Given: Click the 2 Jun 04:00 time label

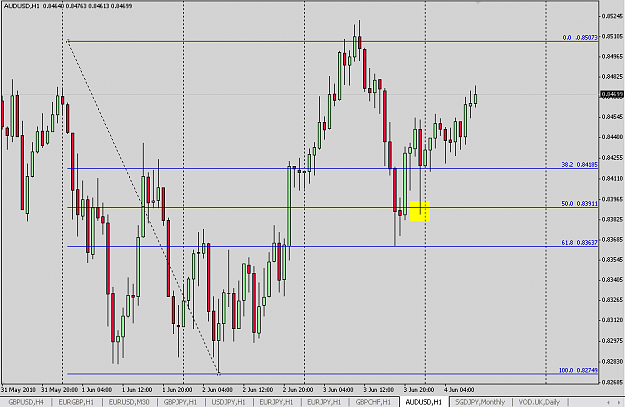Looking at the screenshot, I should click(x=217, y=389).
